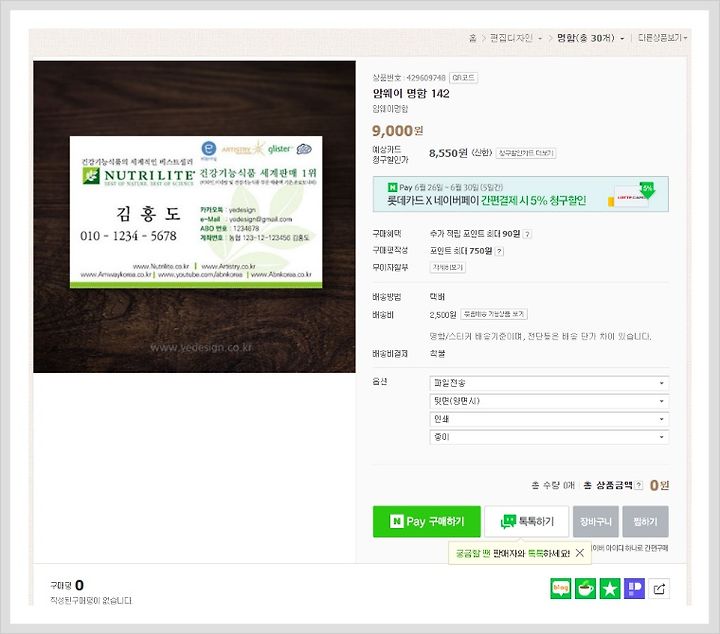The width and height of the screenshot is (720, 634).
Task: Click the 톡톡하기 chat button
Action: coord(527,522)
